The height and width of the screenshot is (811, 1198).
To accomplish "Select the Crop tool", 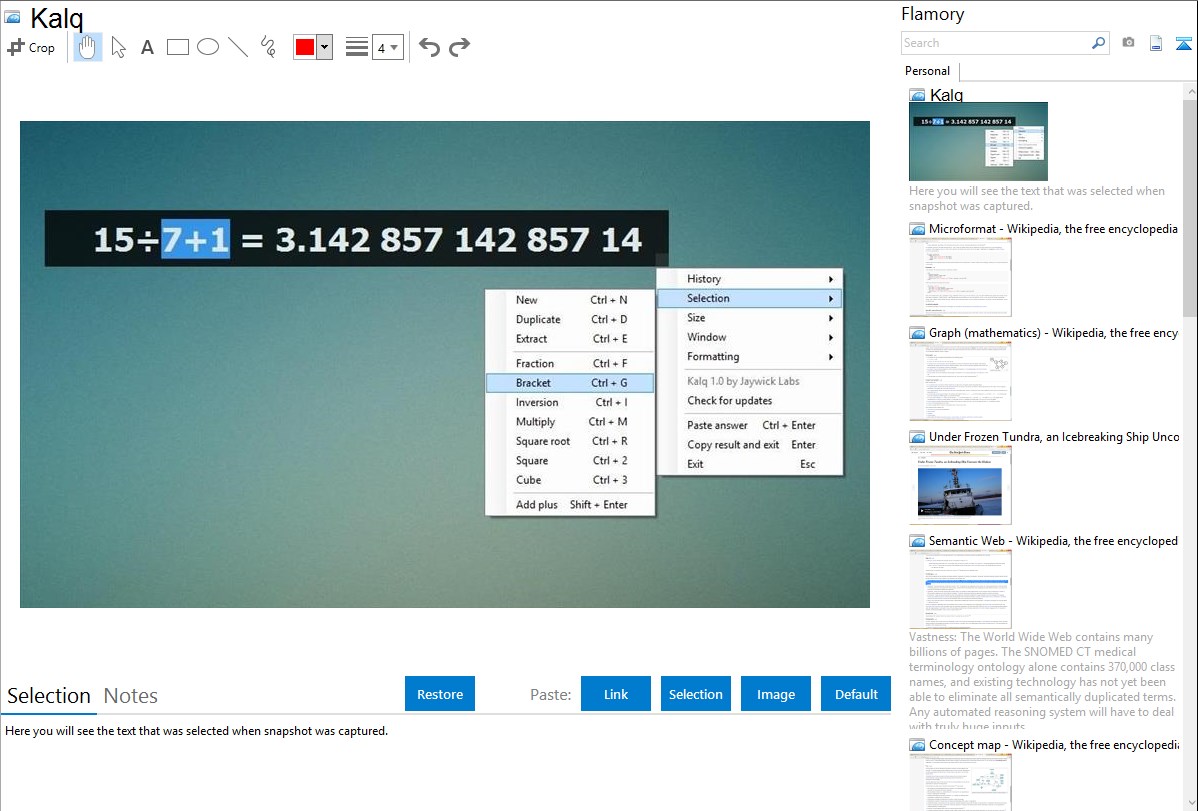I will [x=31, y=47].
